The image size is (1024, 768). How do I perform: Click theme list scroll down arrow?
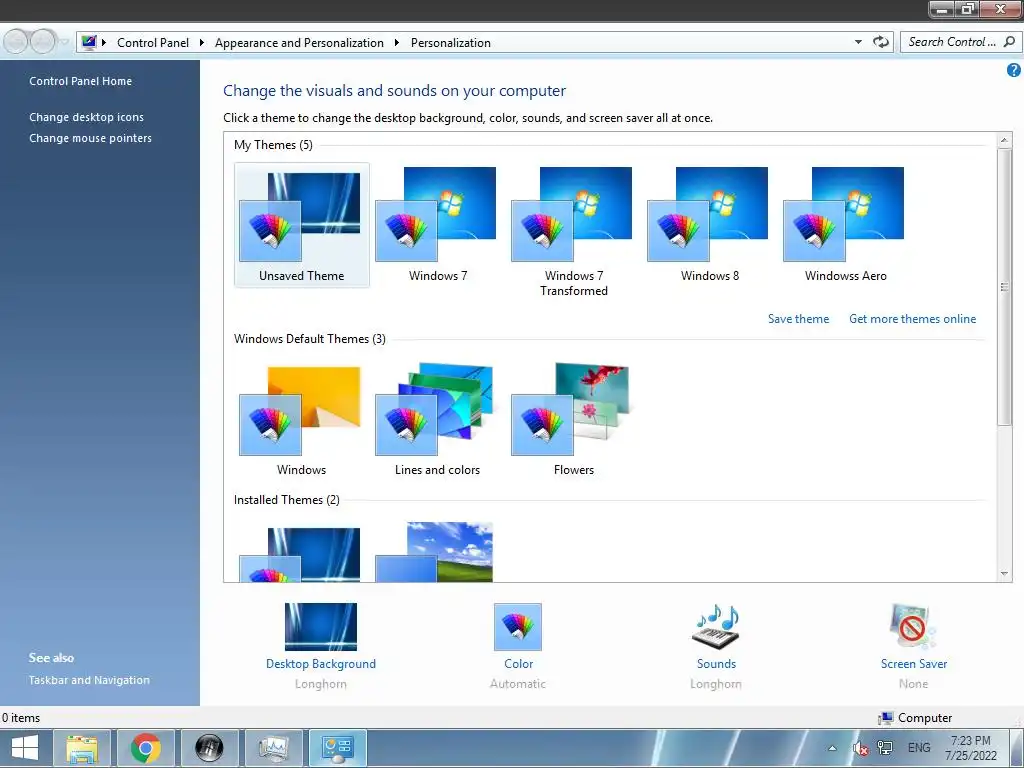(x=1004, y=574)
